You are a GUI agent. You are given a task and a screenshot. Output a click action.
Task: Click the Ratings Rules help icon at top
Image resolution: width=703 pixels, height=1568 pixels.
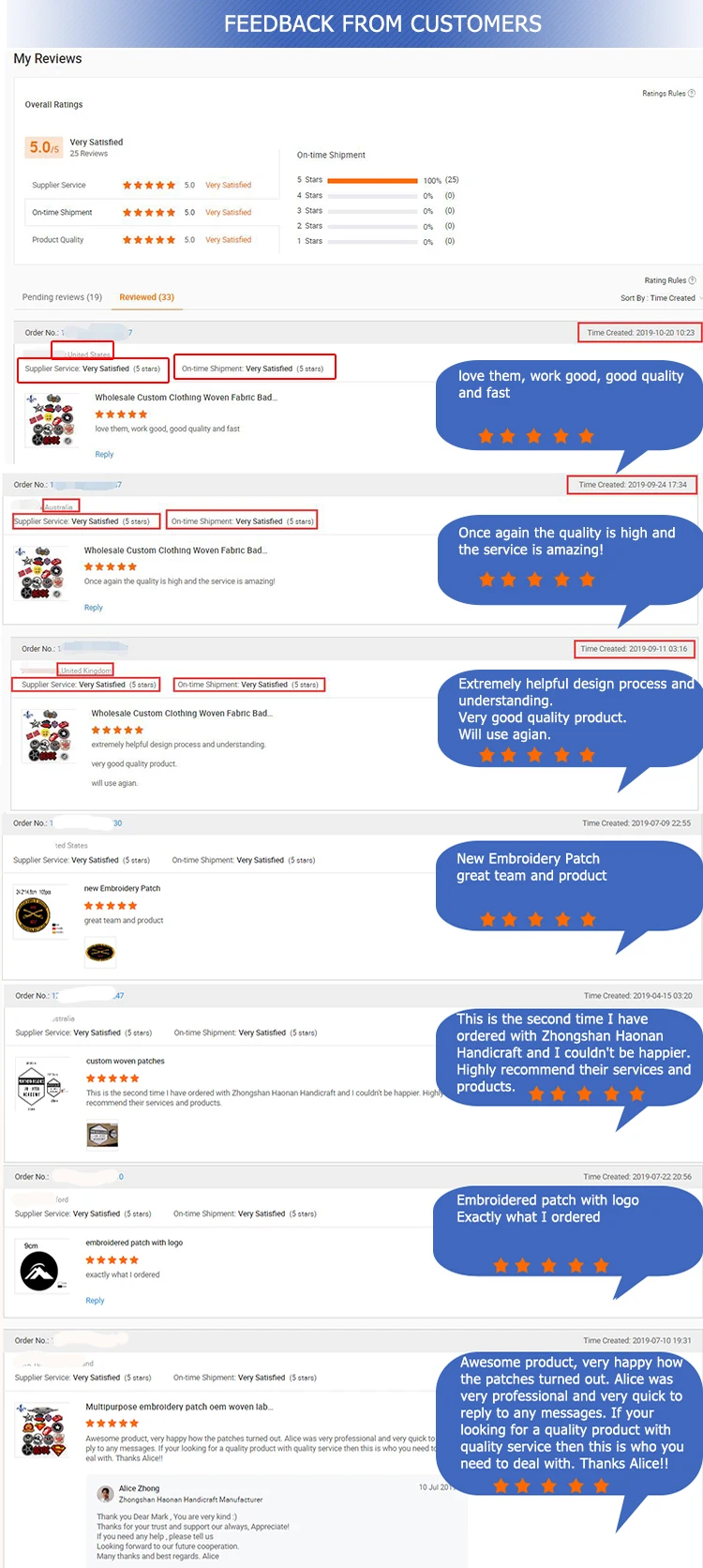692,93
